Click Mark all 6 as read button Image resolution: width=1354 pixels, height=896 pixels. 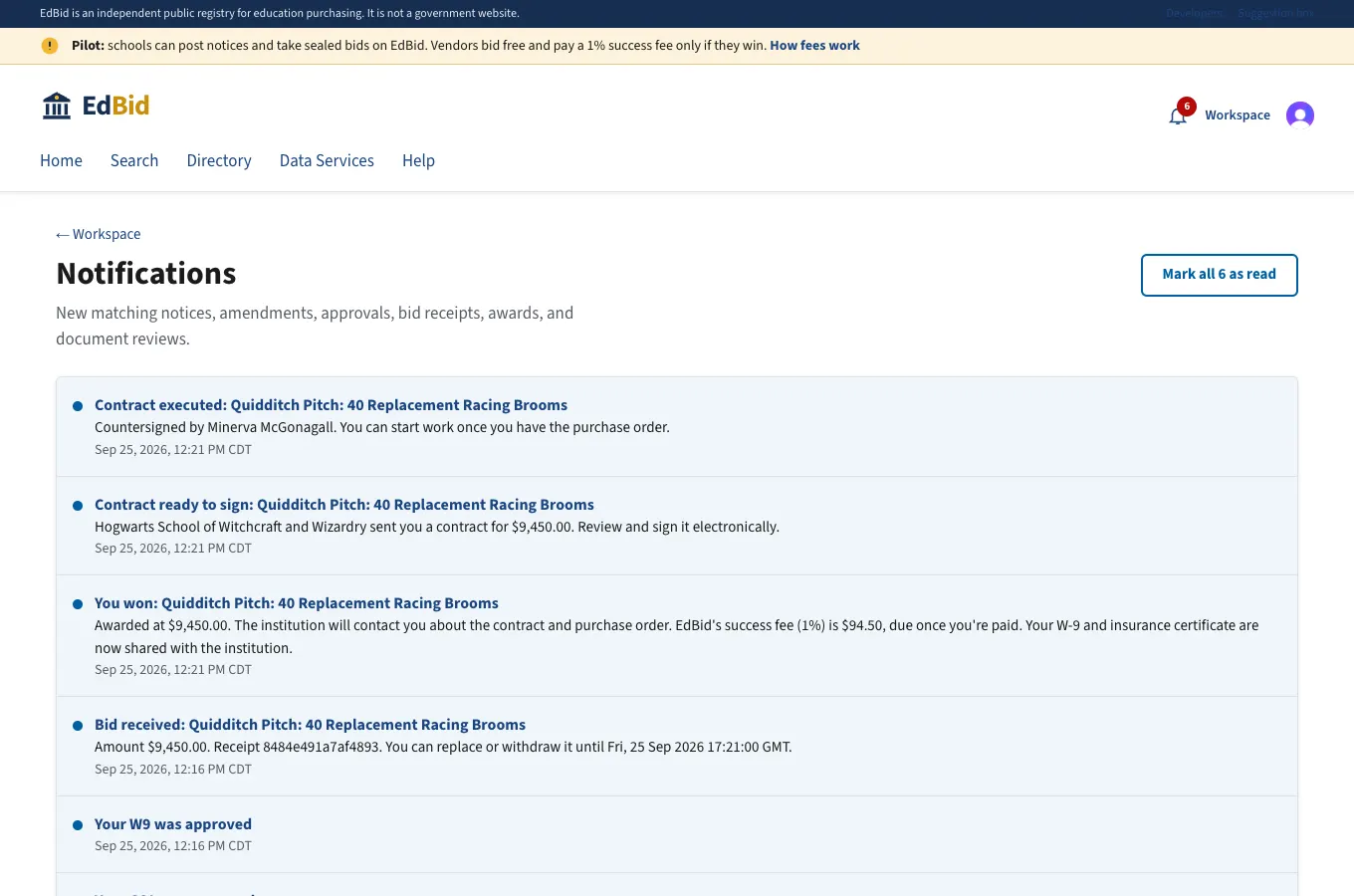tap(1219, 275)
